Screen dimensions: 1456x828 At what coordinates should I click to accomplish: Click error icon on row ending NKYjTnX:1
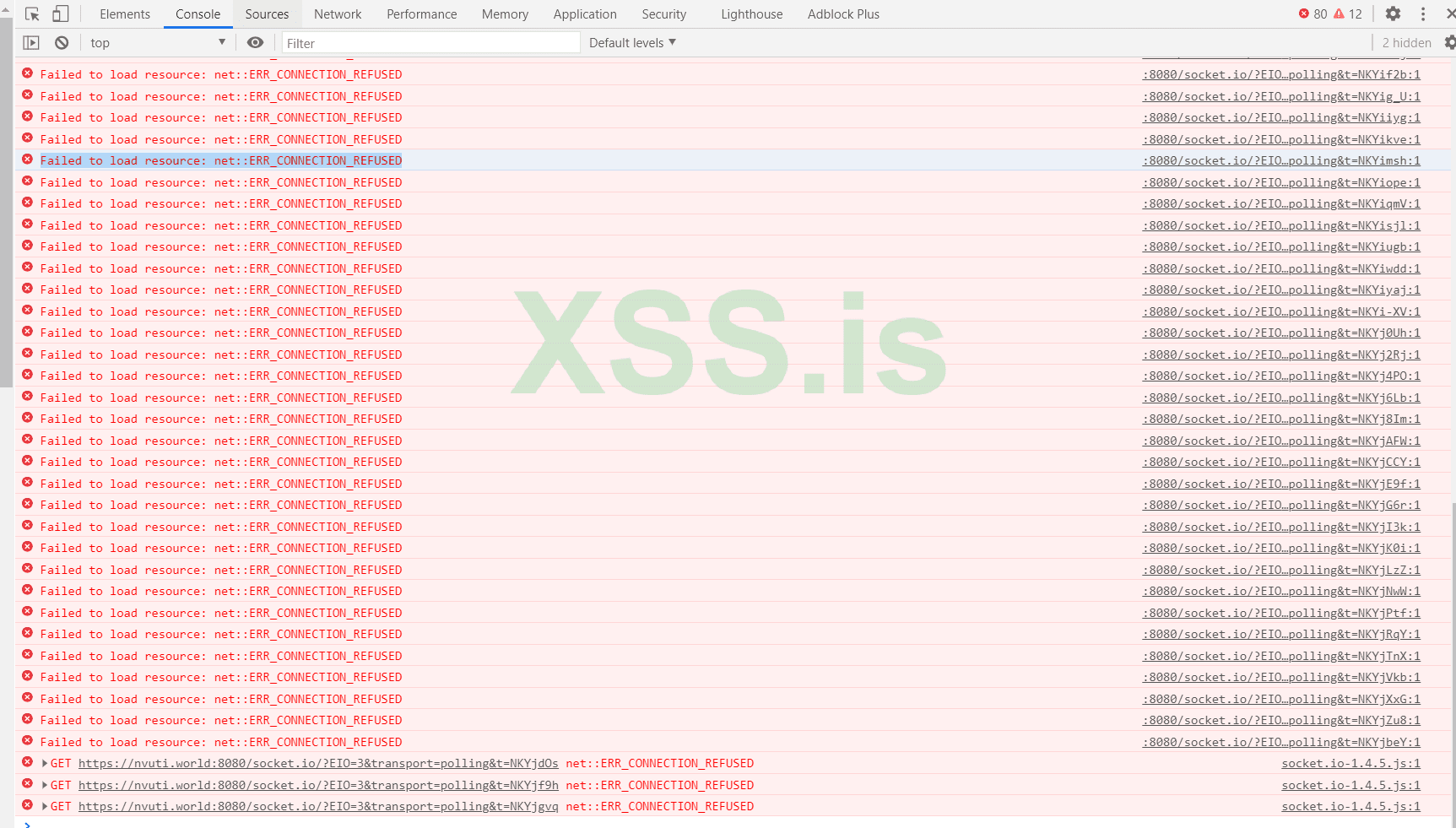tap(28, 655)
